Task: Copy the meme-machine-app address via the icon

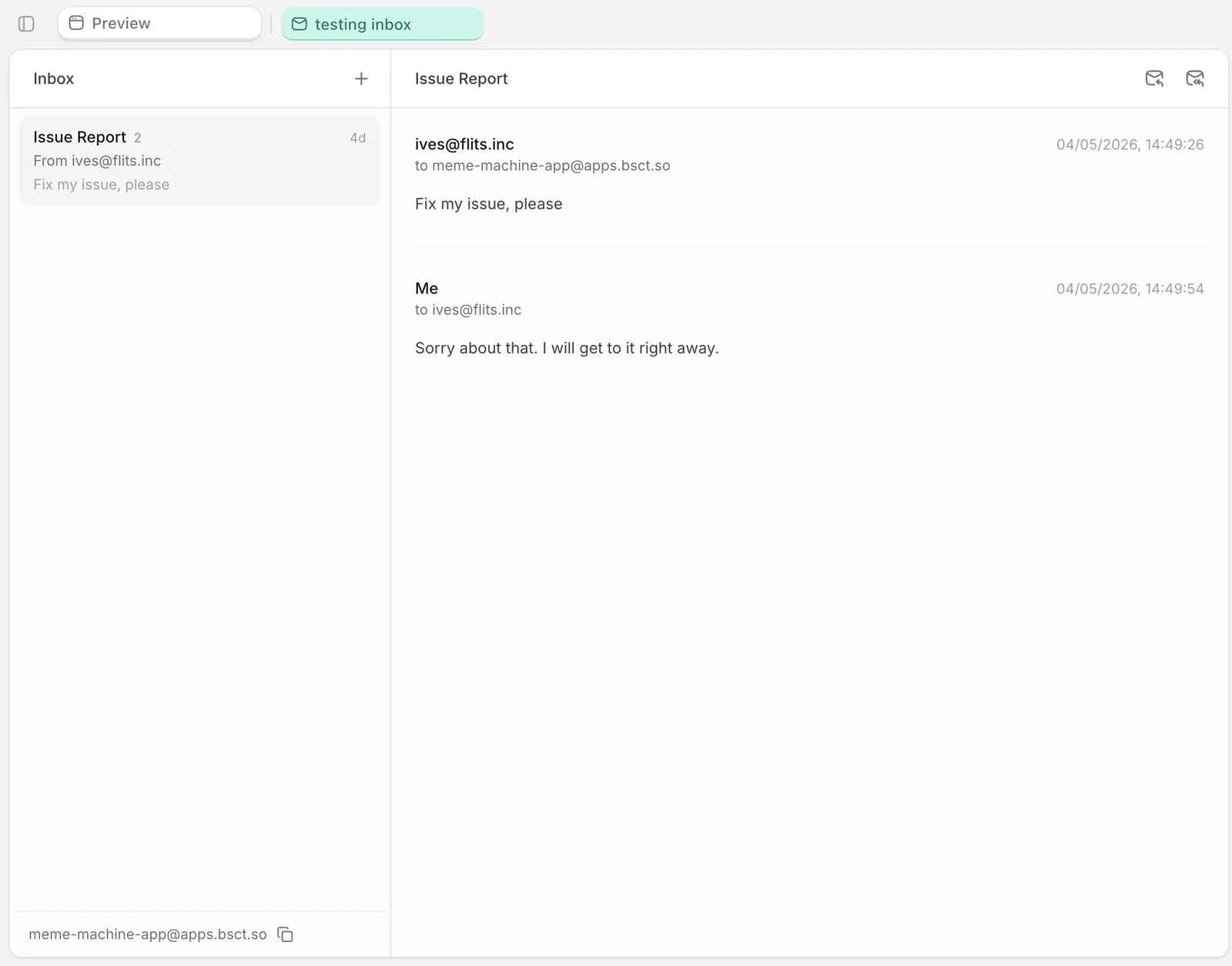Action: pos(285,934)
